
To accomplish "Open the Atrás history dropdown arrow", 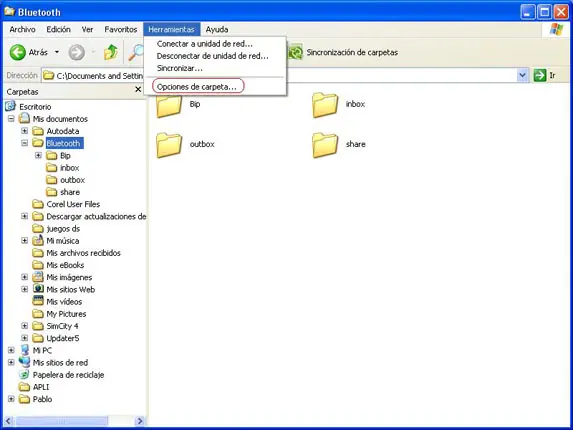I will (x=57, y=52).
